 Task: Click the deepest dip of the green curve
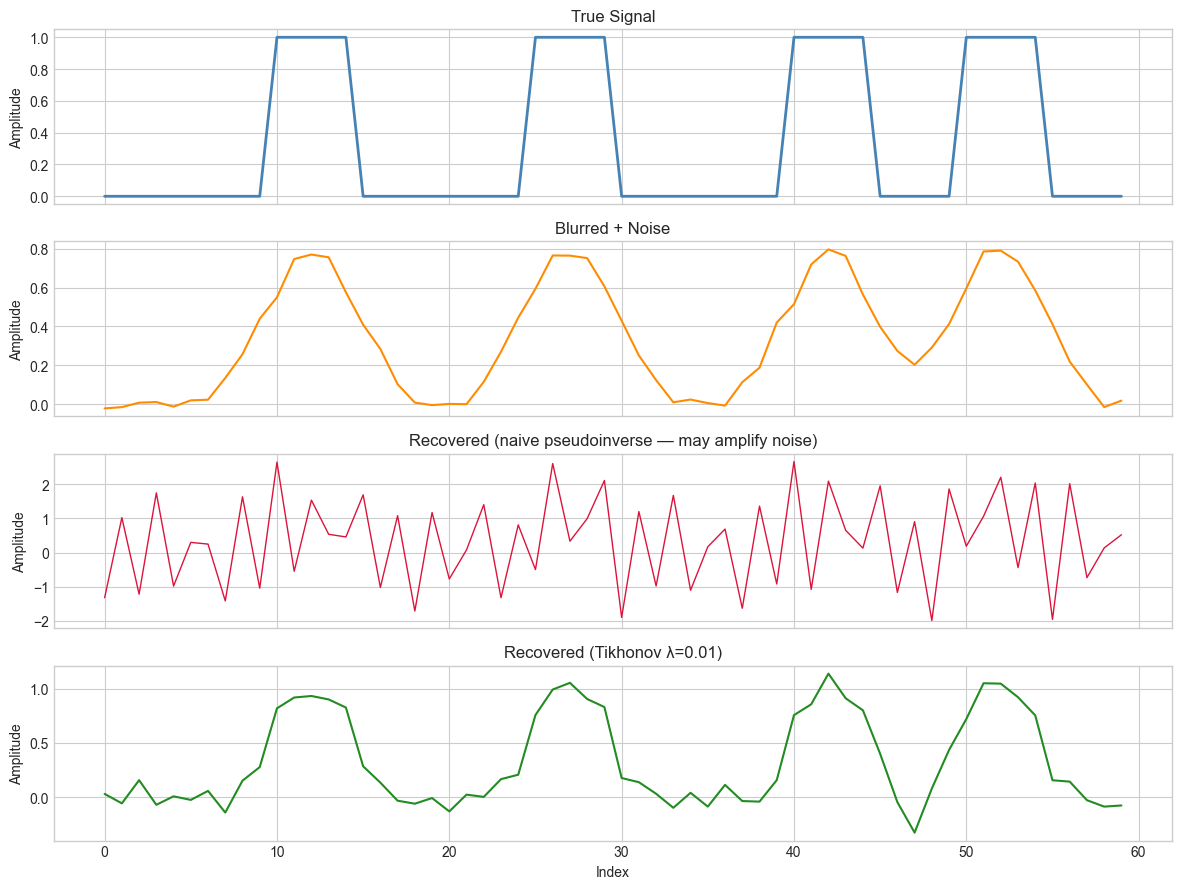pos(914,832)
